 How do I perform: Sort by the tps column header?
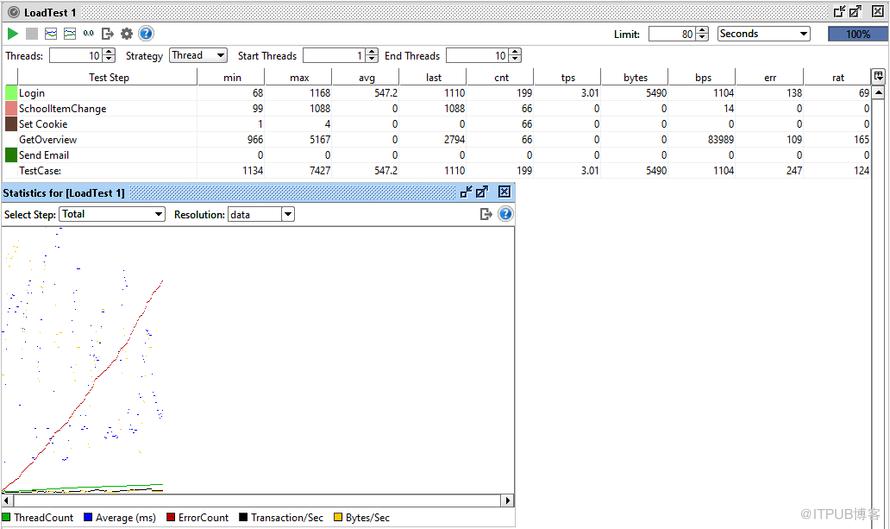click(x=568, y=77)
